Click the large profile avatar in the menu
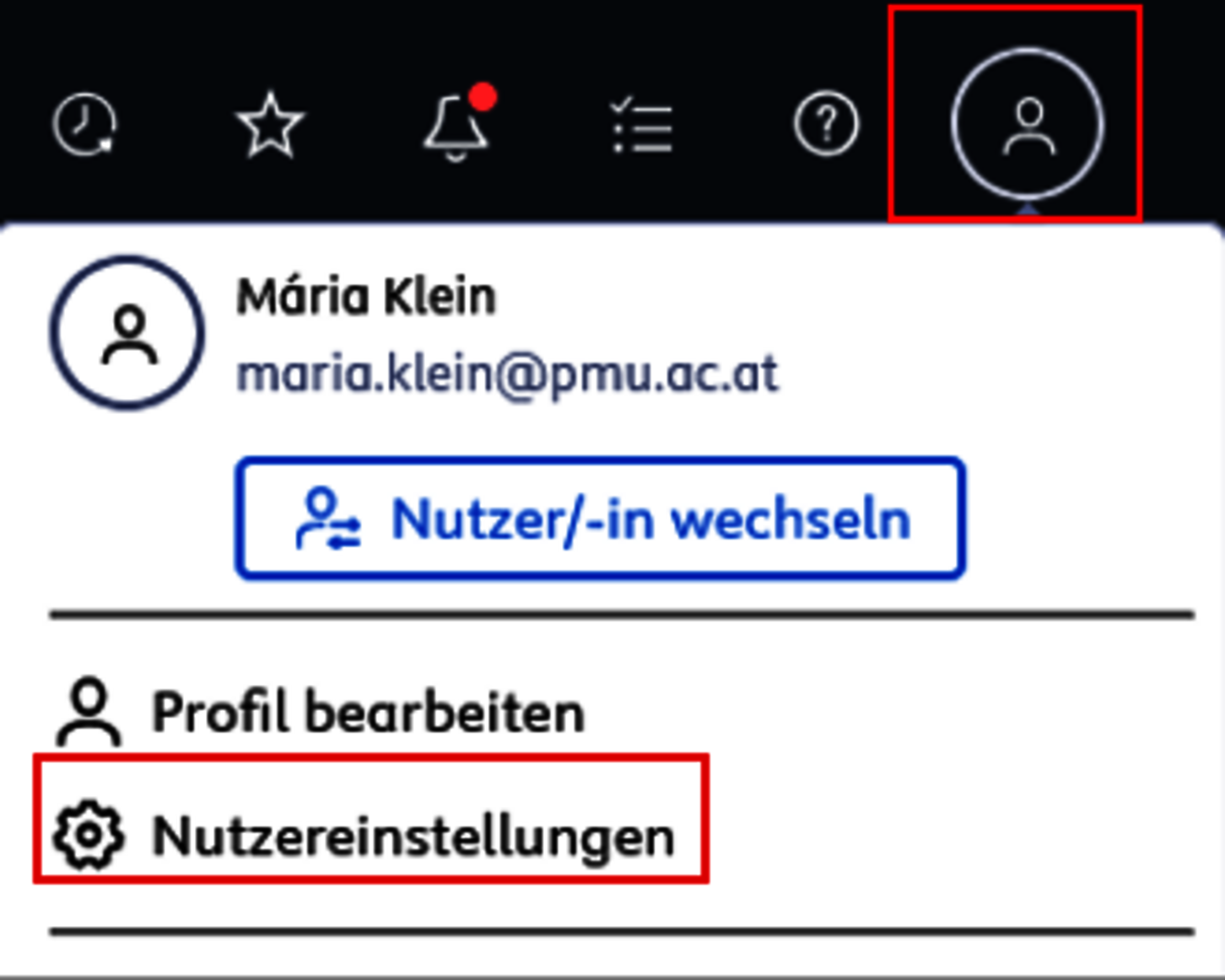 pos(127,332)
